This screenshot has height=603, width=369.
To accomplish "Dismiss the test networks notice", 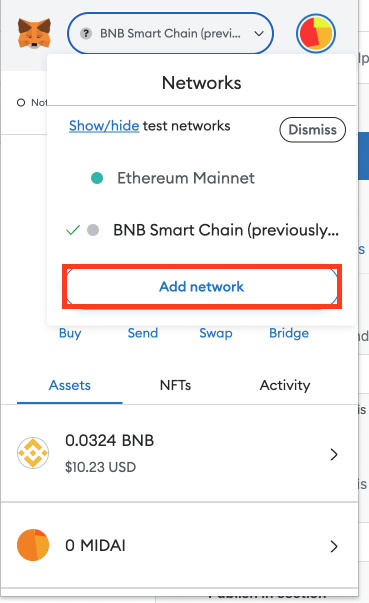I will click(x=312, y=130).
